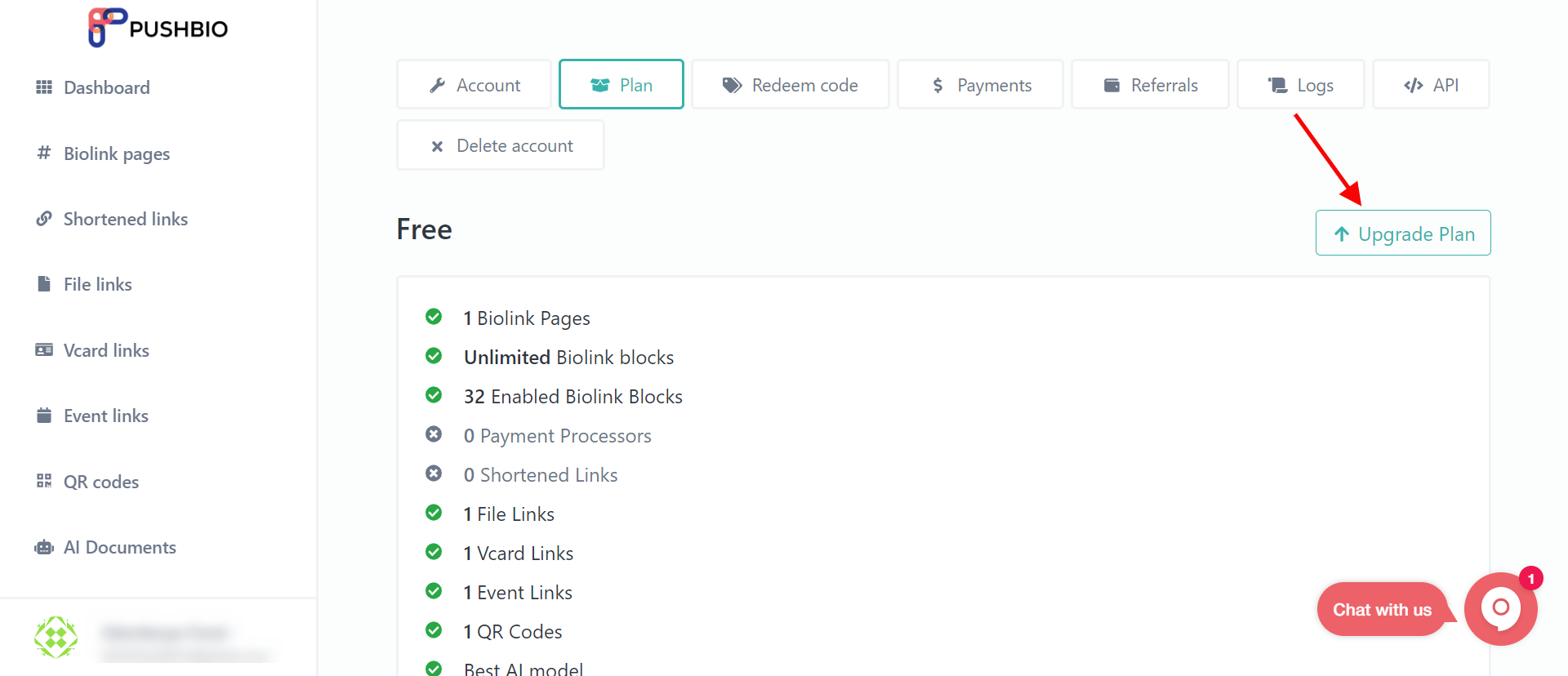Screen dimensions: 1568x676
Task: Click the Dashboard grid icon
Action: pos(44,87)
